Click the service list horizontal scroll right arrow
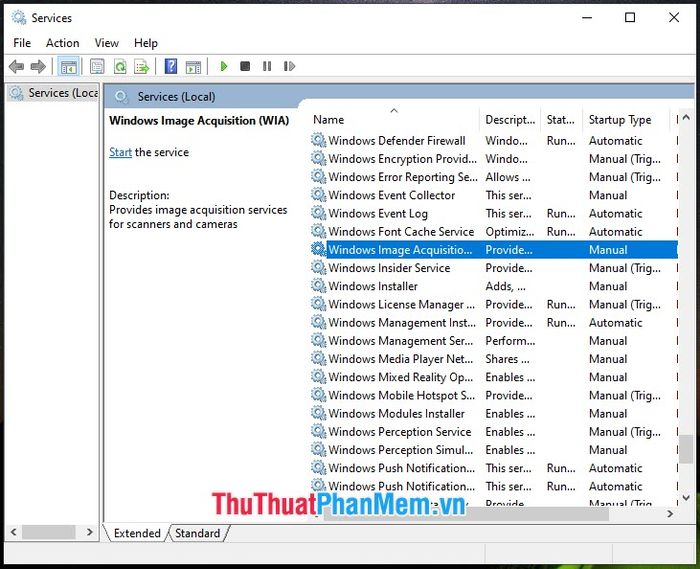 670,514
